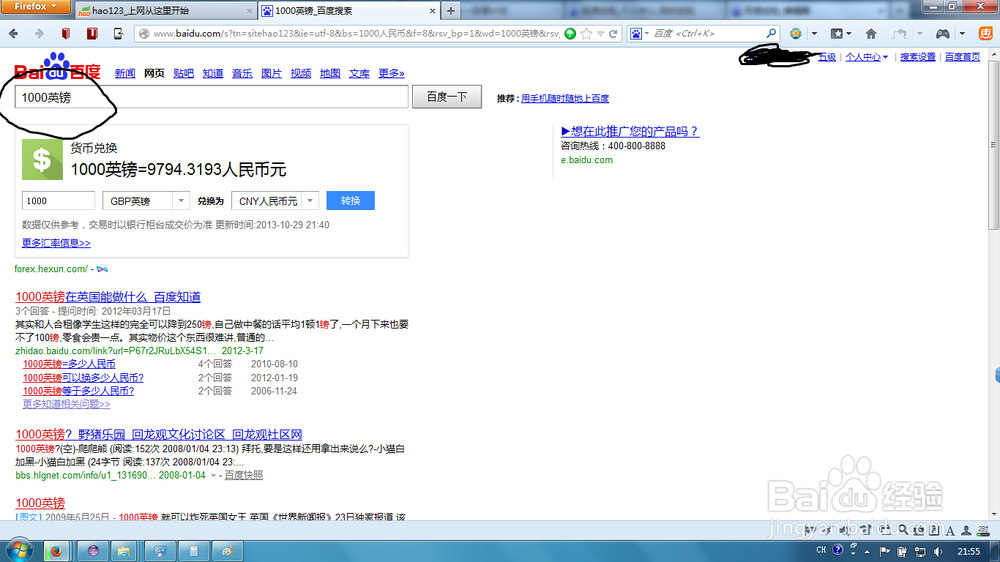The image size is (1000, 562).
Task: Expand arrow beside bbs.hlgnet.com result URL
Action: (213, 476)
